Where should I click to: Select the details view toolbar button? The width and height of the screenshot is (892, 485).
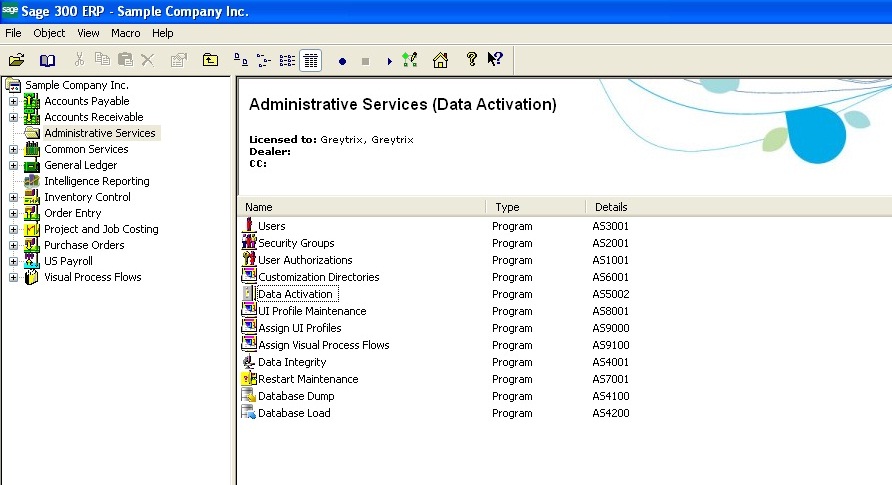pos(311,60)
